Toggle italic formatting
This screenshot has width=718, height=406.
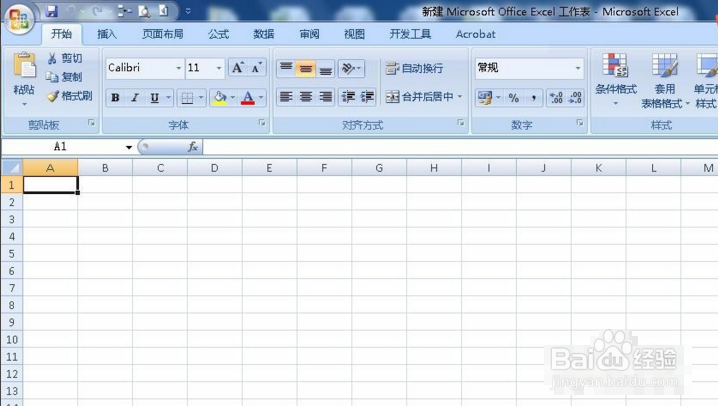point(135,97)
